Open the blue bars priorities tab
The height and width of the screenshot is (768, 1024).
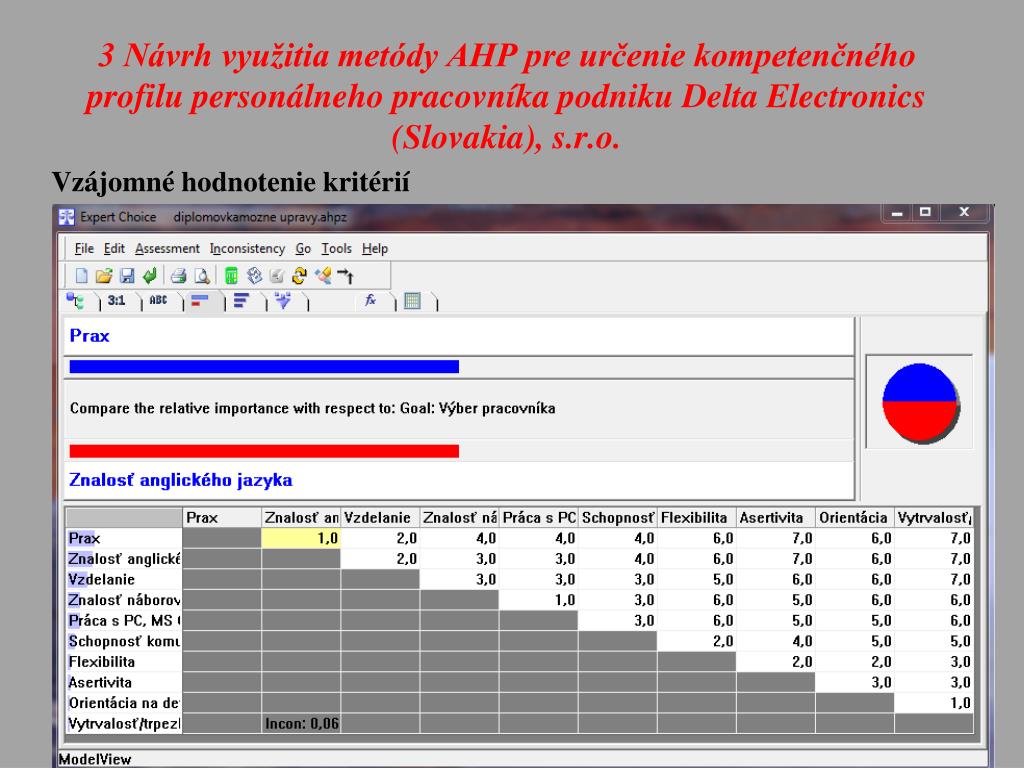coord(242,300)
